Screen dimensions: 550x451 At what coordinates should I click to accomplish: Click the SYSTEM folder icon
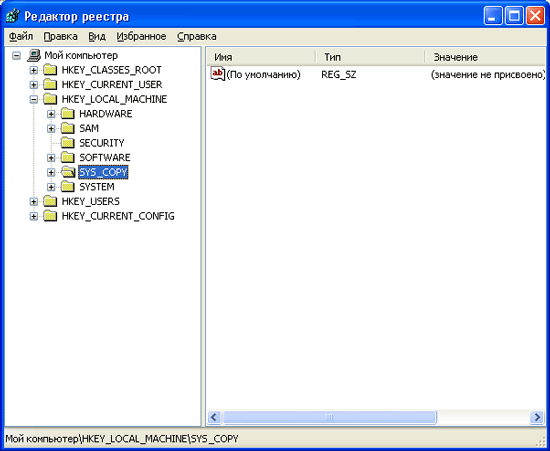[x=68, y=187]
